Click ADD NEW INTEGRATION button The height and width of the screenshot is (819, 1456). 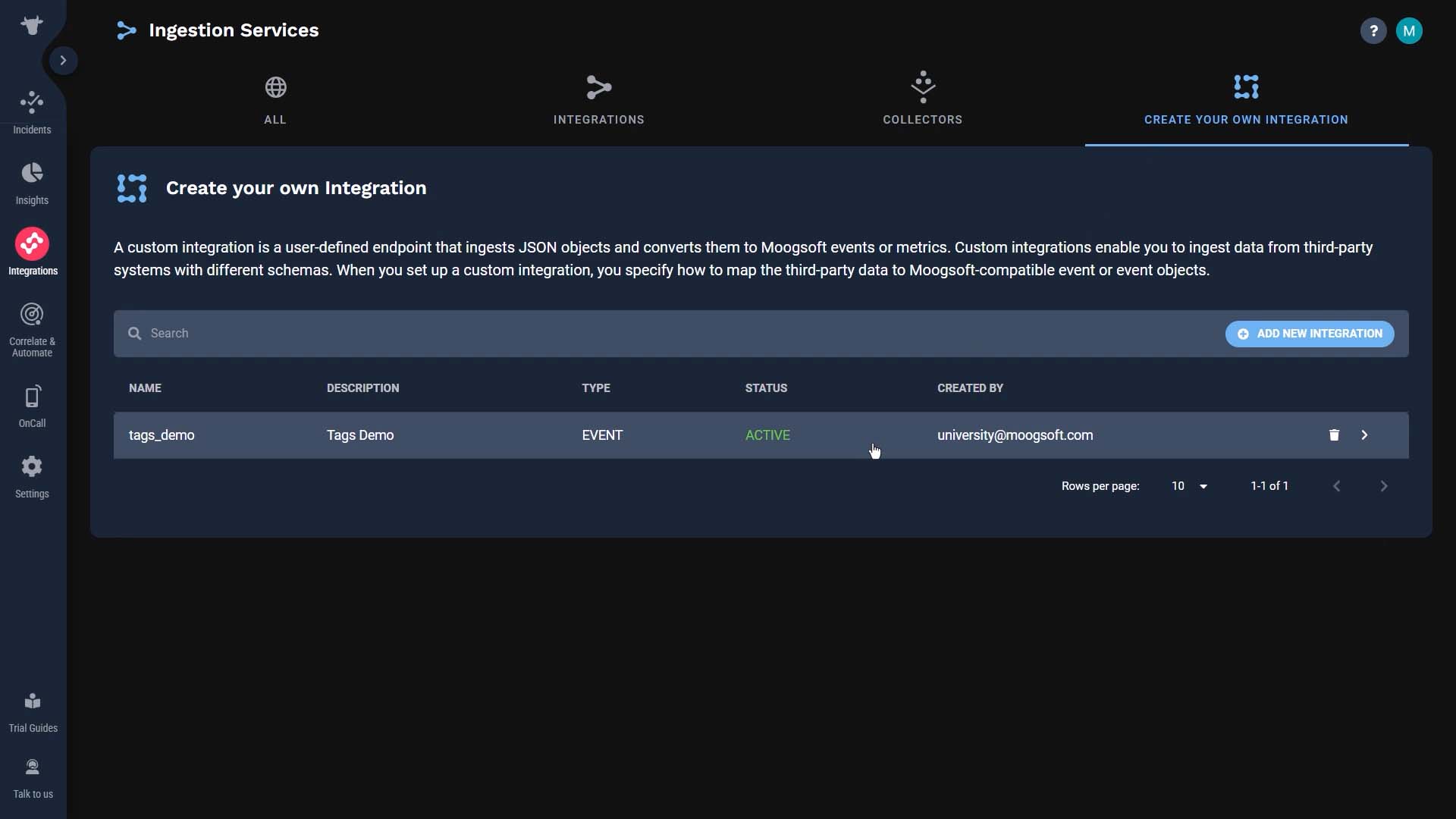(1310, 334)
